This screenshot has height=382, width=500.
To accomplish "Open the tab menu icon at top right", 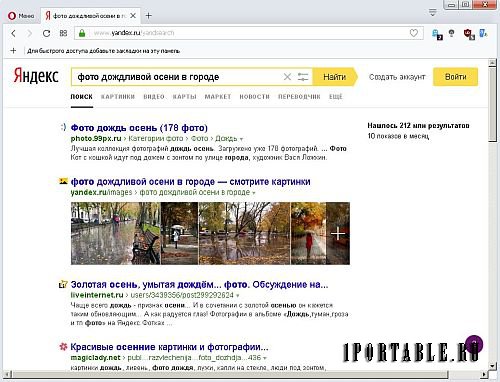I will tap(433, 13).
